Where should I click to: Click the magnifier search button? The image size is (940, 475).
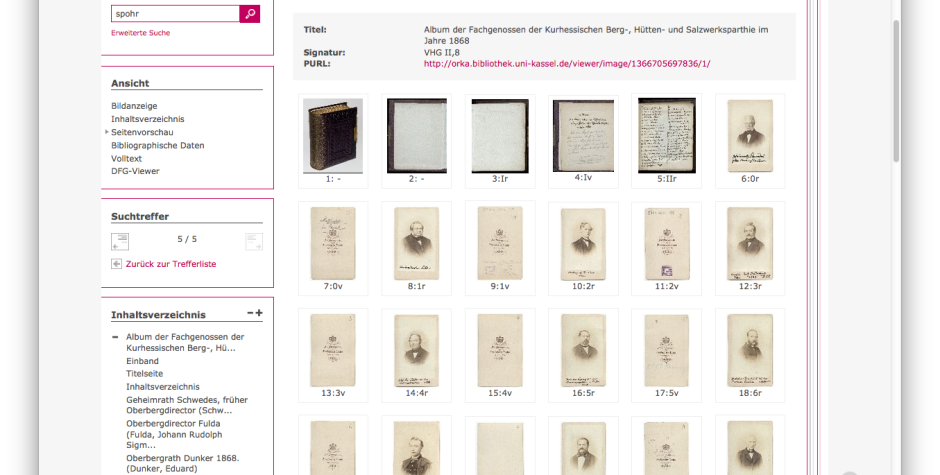pyautogui.click(x=249, y=13)
